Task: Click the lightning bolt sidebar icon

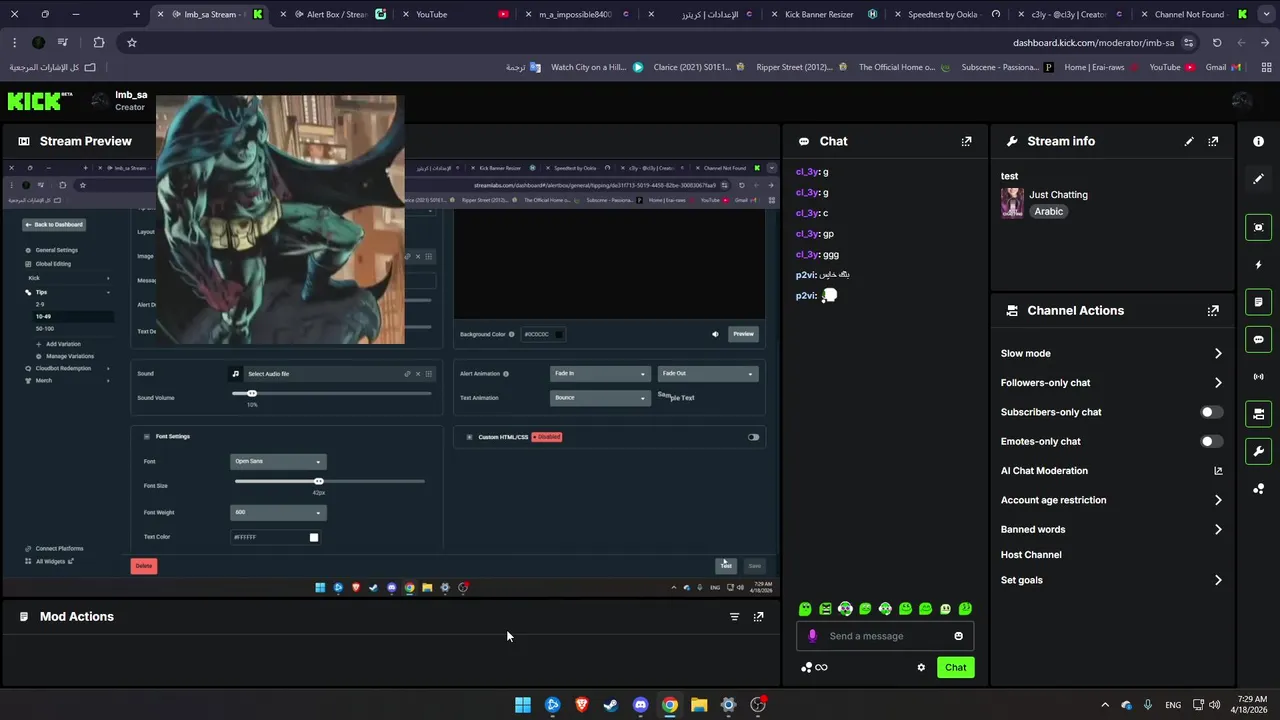Action: (x=1258, y=265)
